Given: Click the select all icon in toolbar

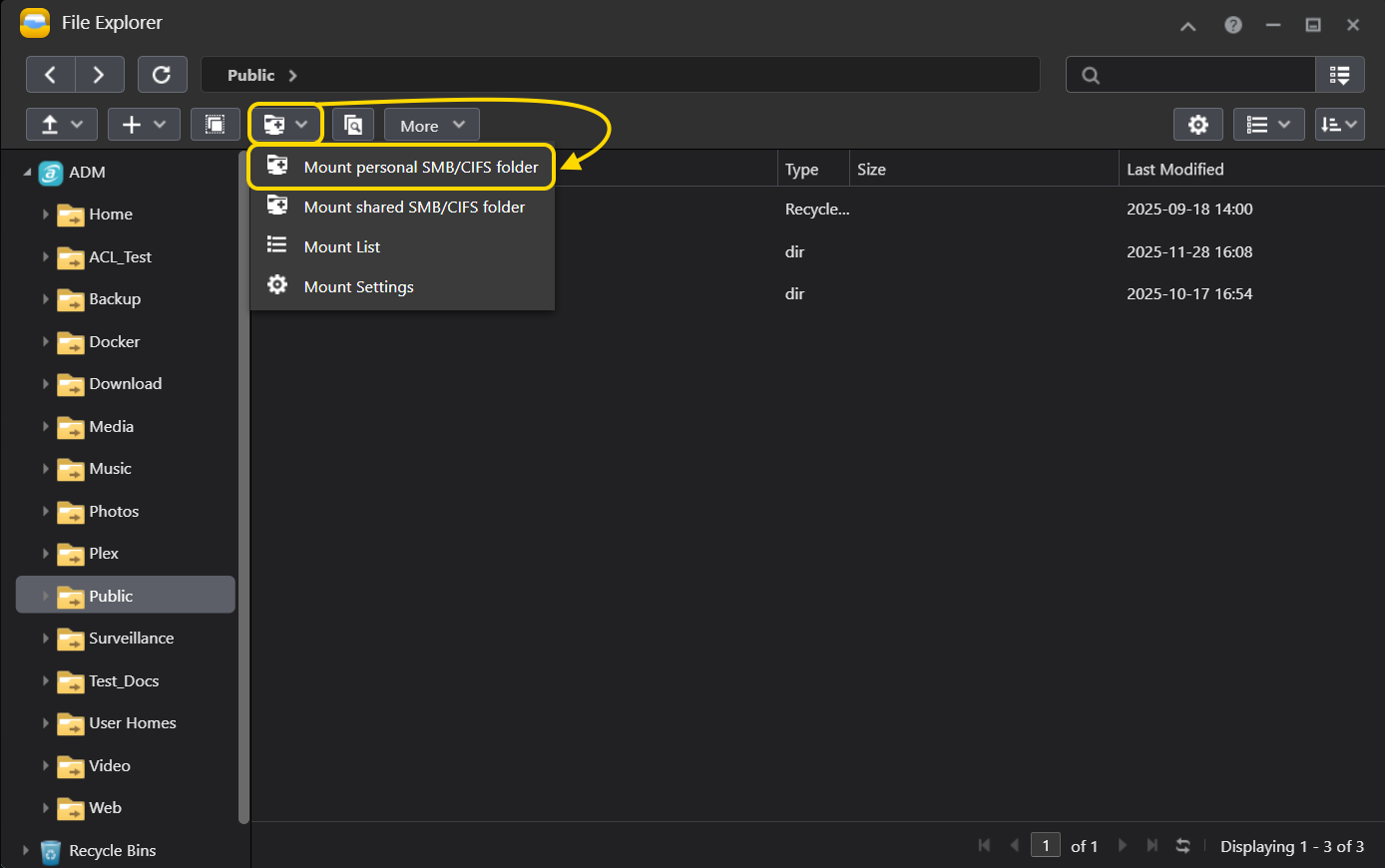Looking at the screenshot, I should [215, 125].
